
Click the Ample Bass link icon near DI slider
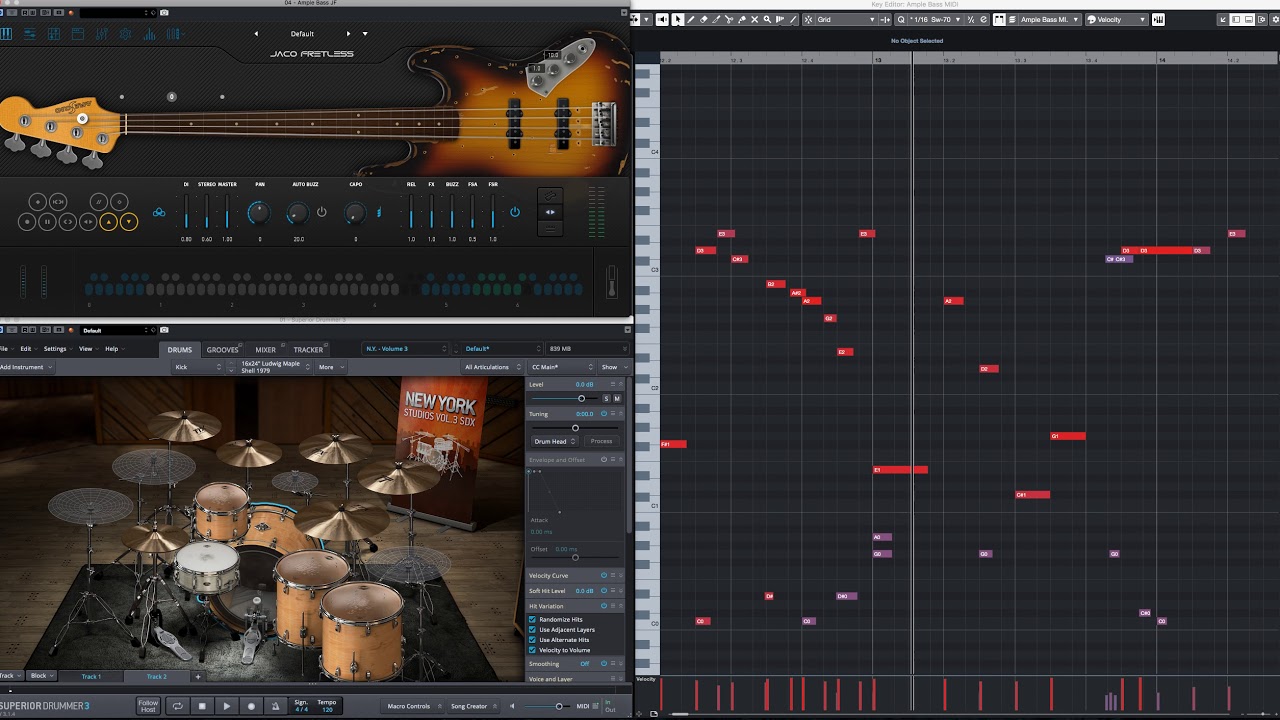[159, 212]
